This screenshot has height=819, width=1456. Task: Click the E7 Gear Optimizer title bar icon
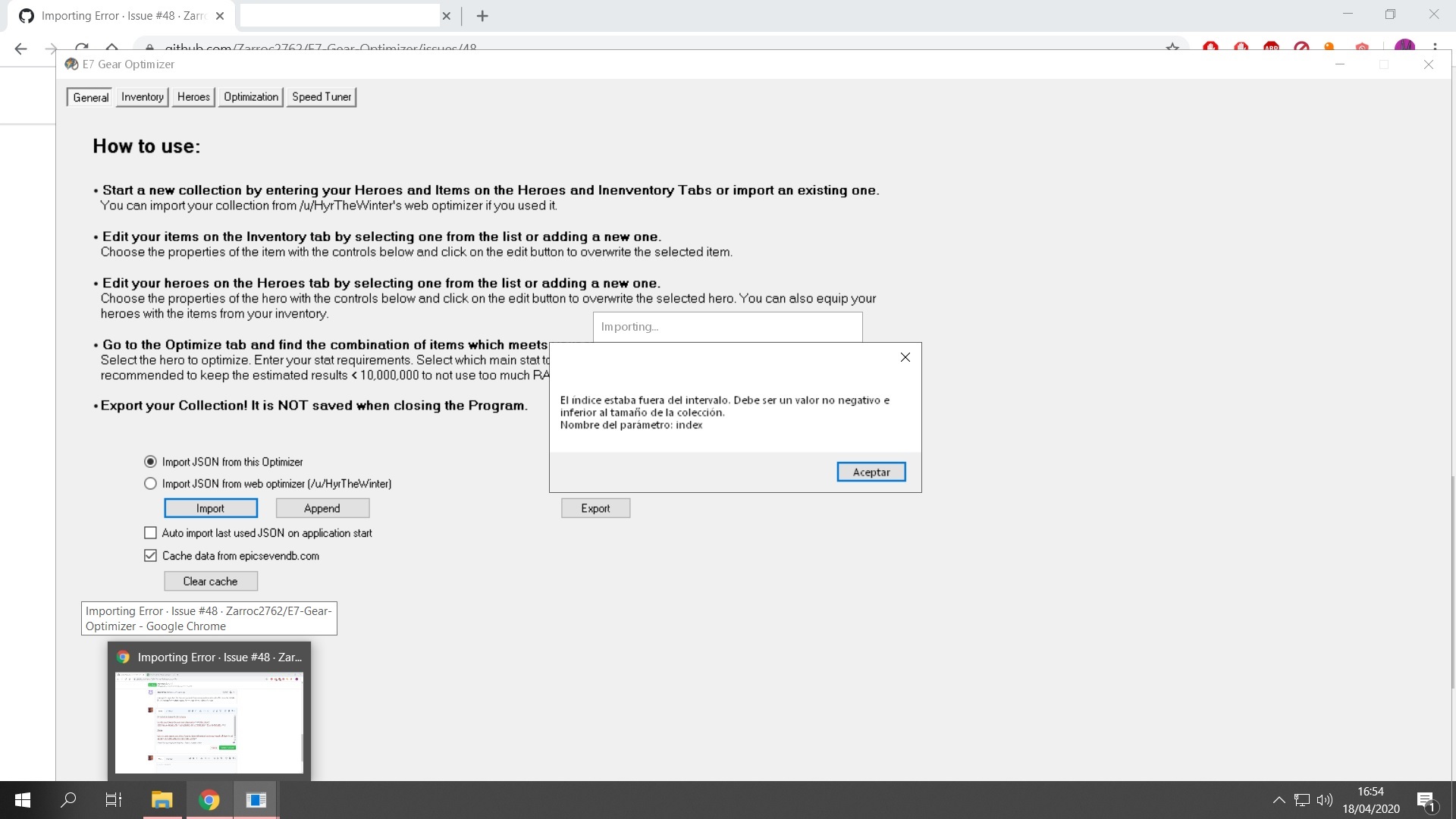tap(72, 64)
